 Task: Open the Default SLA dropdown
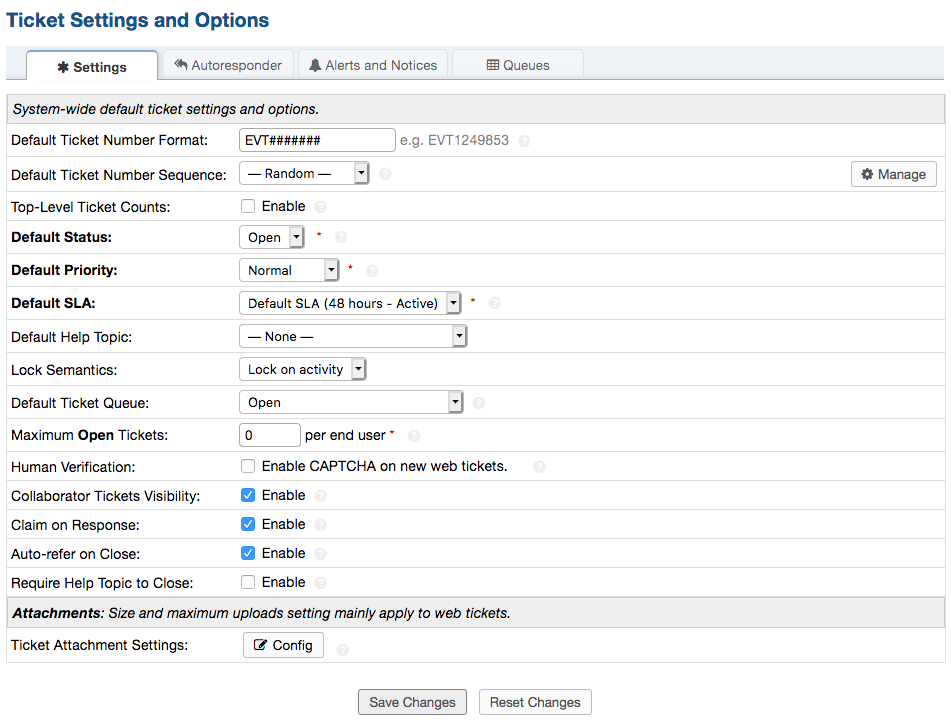coord(351,303)
